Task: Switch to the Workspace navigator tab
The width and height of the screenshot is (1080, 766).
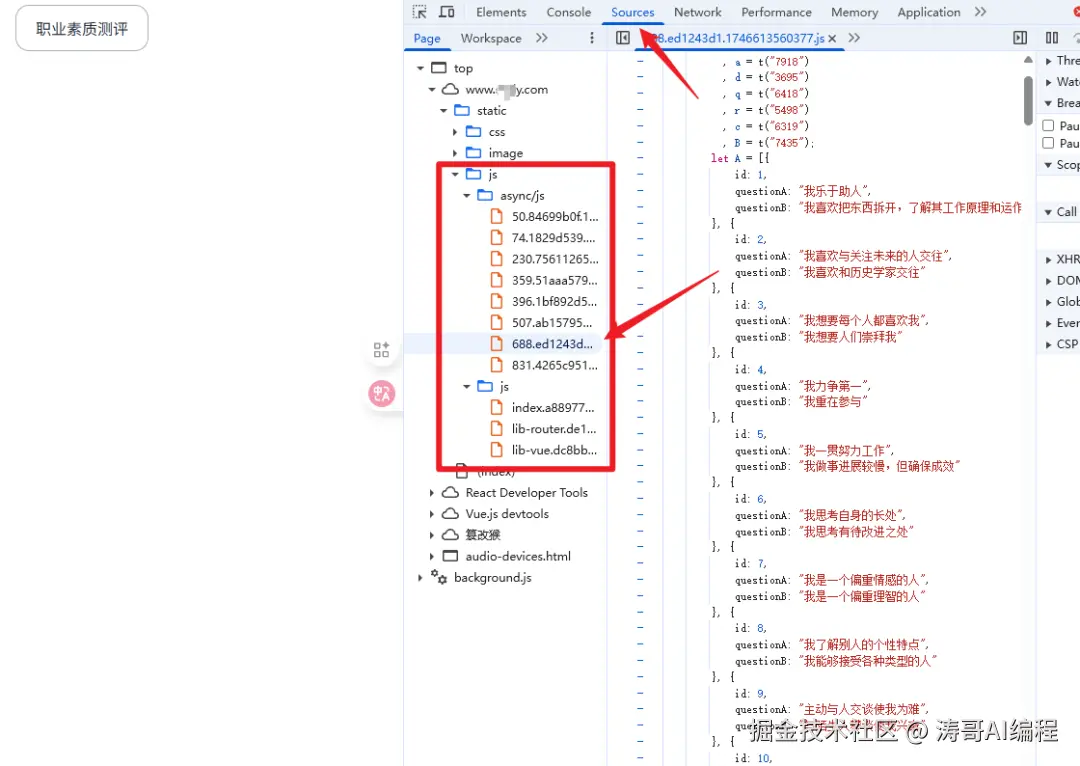Action: 491,39
